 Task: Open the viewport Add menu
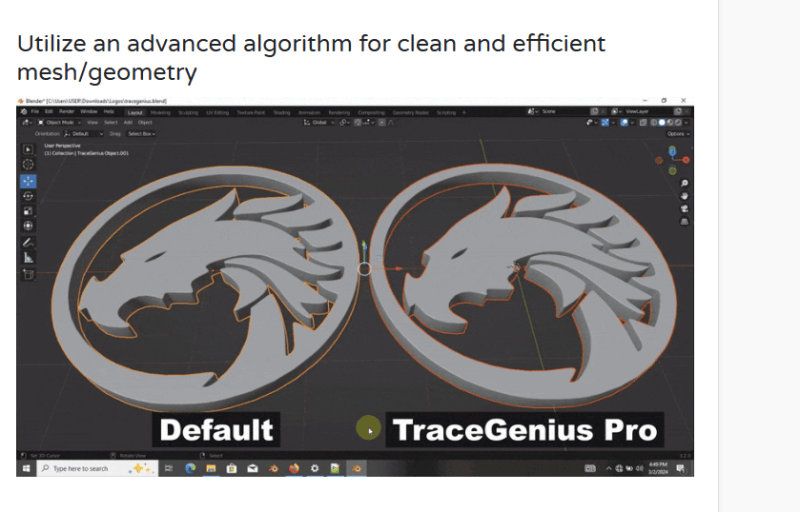coord(128,122)
